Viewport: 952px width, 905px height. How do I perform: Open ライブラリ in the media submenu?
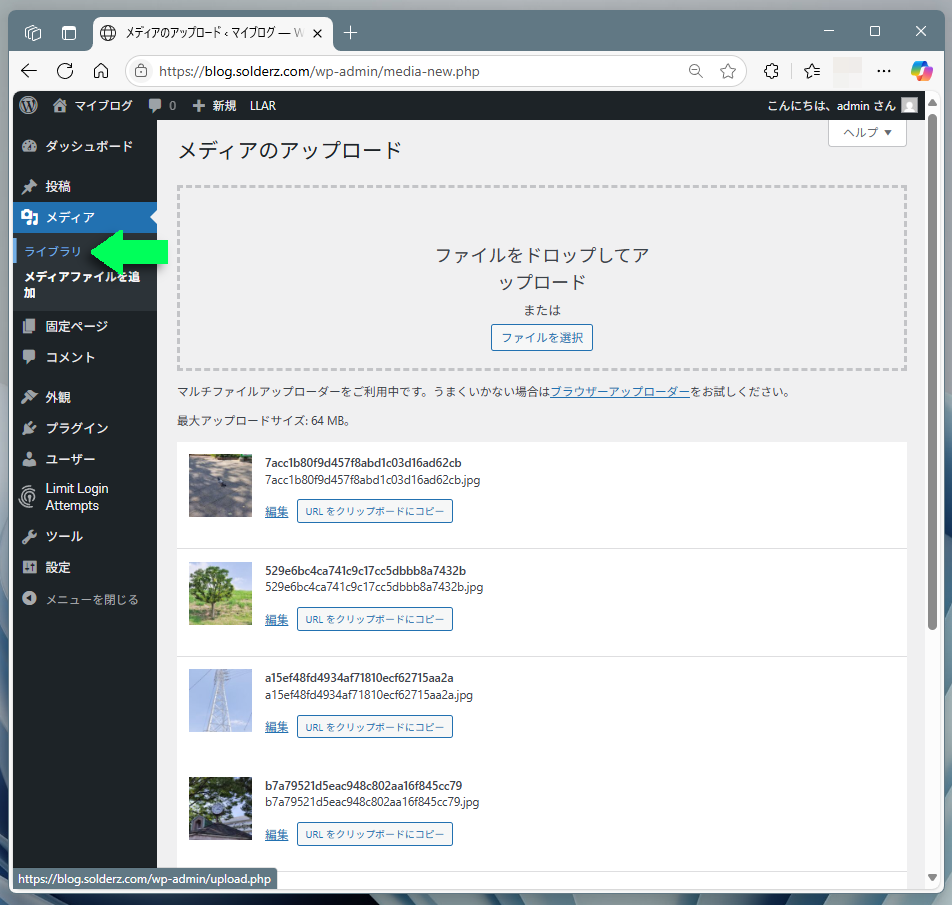pyautogui.click(x=53, y=251)
